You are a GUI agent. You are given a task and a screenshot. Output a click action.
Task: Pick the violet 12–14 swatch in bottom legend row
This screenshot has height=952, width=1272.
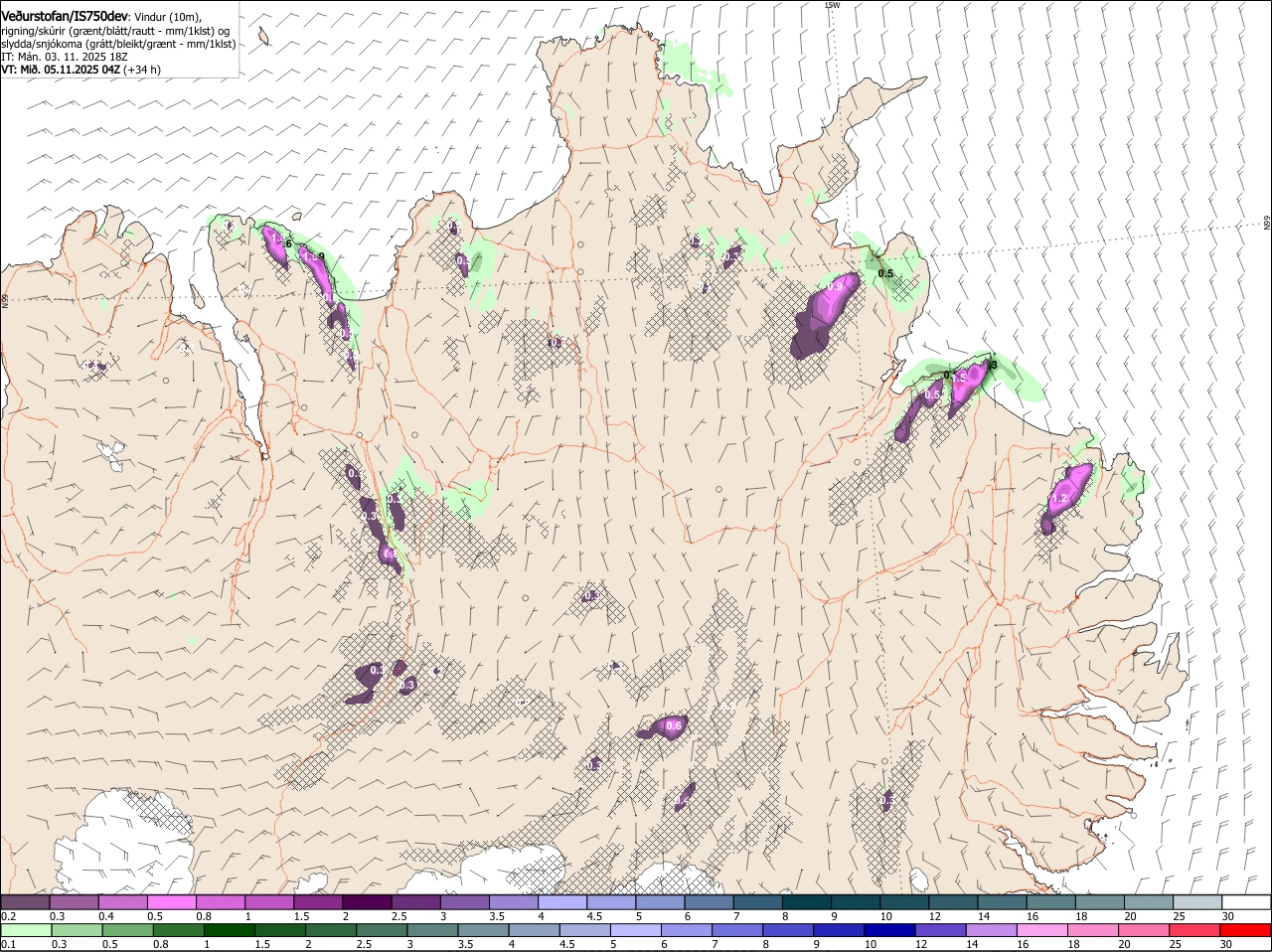[939, 930]
